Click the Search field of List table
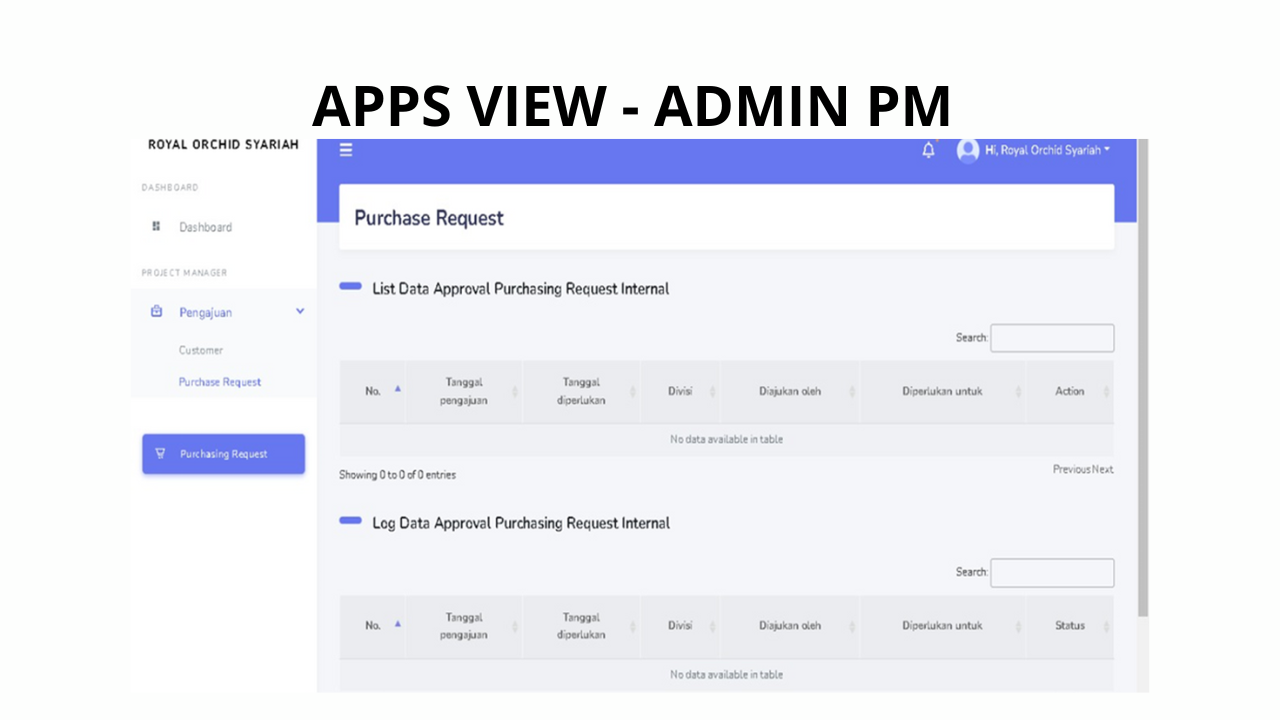This screenshot has height=720, width=1280. (1052, 338)
